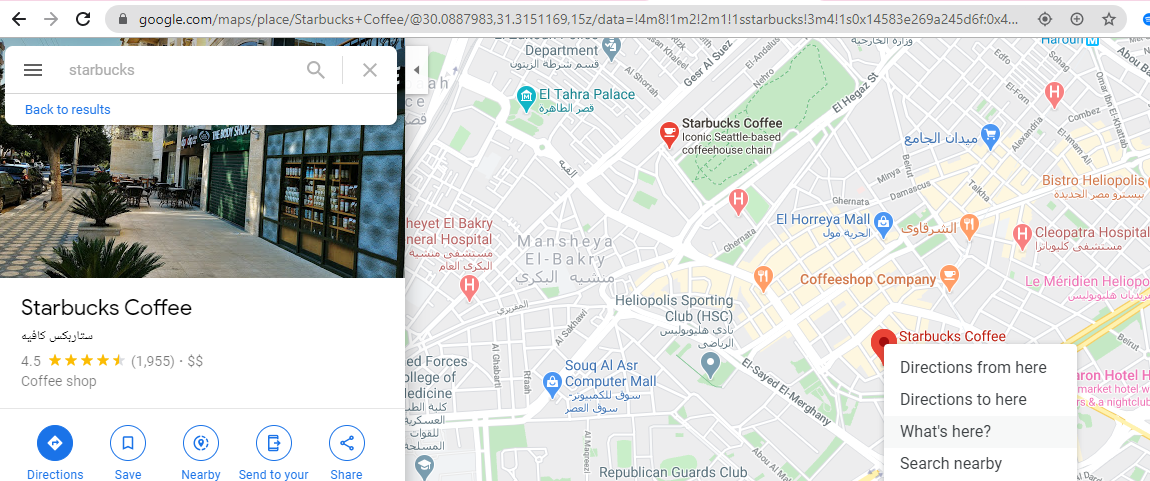Collapse the side panel arrow
Viewport: 1150px width, 481px height.
[417, 70]
